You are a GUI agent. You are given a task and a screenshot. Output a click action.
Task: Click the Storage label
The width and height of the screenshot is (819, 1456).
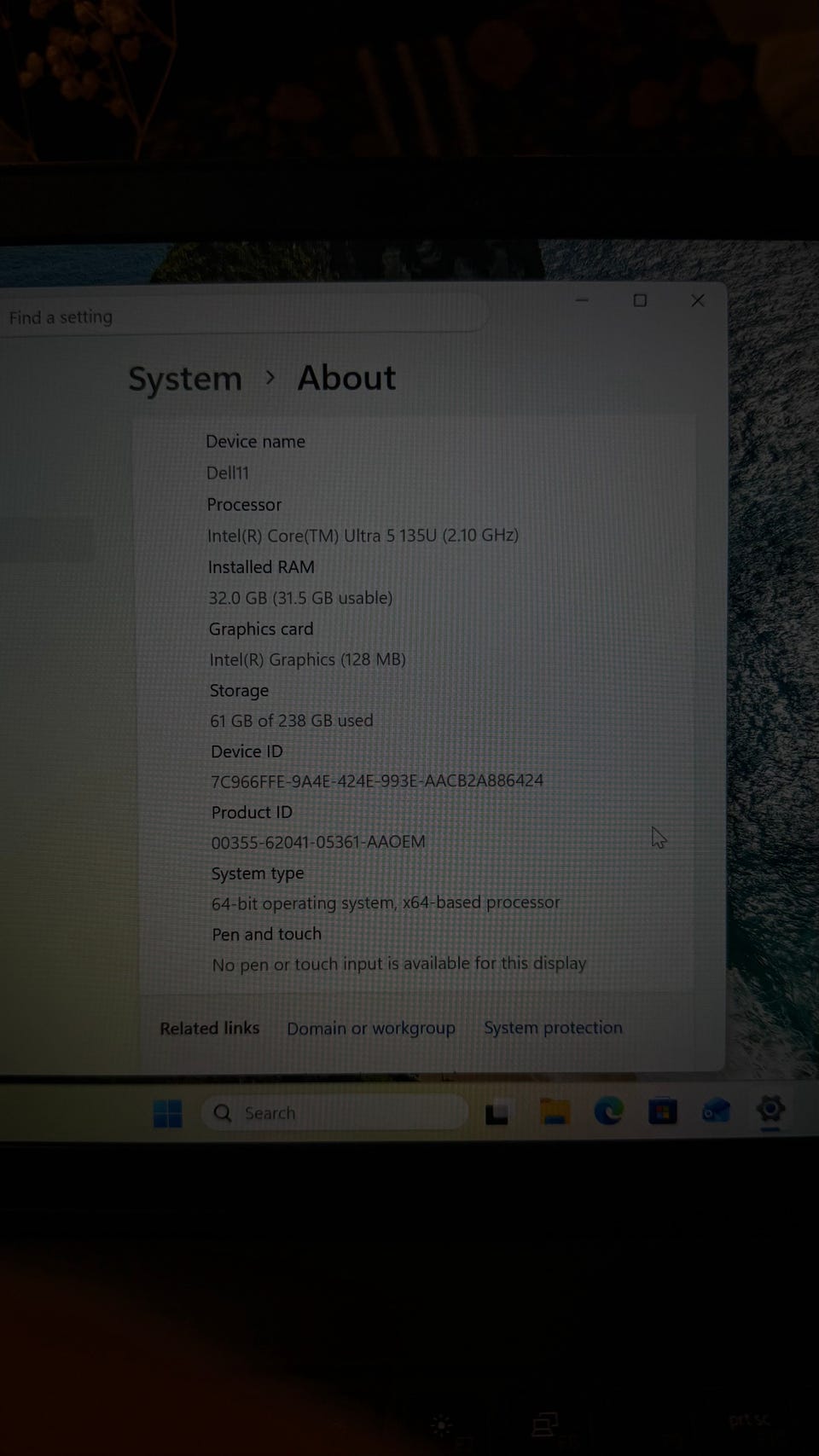click(x=239, y=691)
